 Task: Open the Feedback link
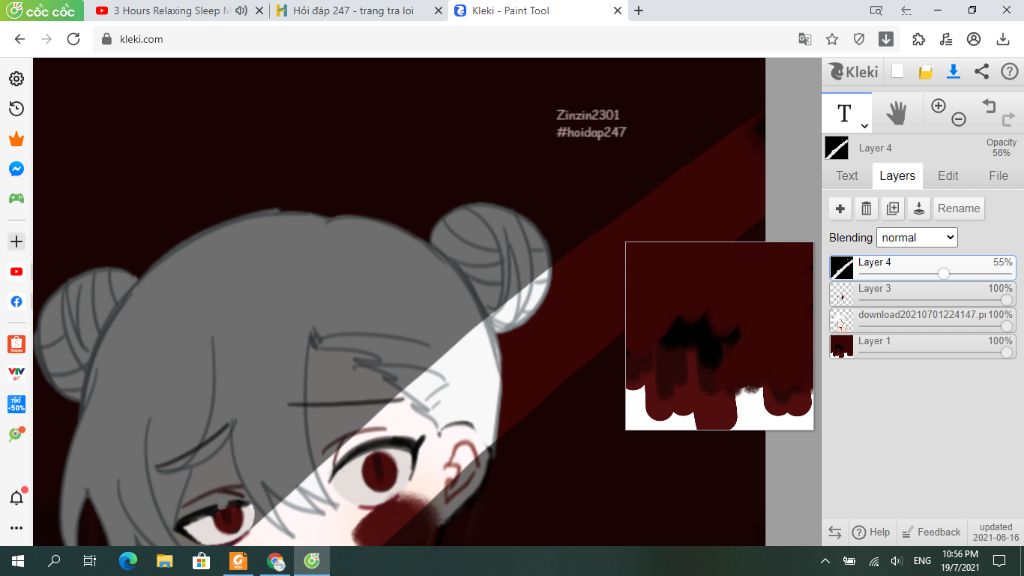[x=931, y=532]
